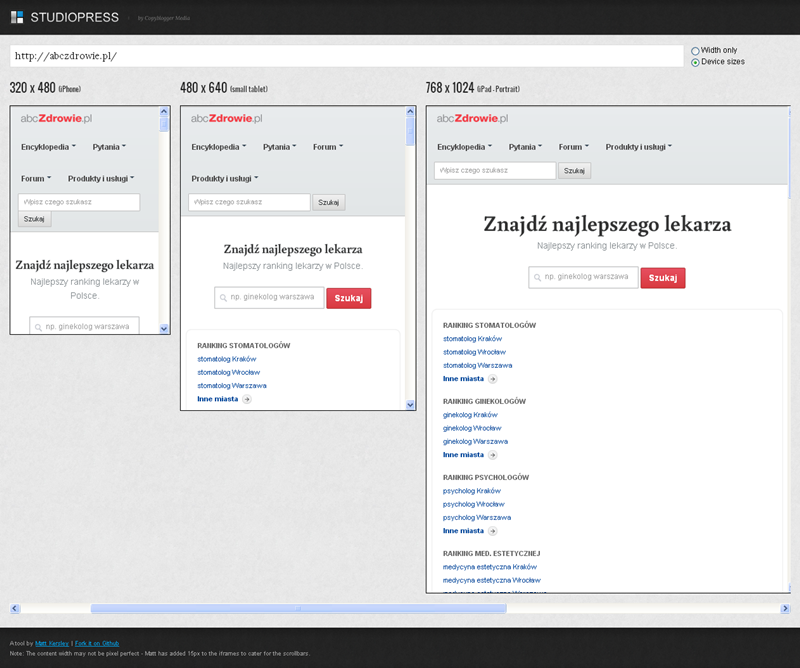The height and width of the screenshot is (668, 800).
Task: Click doctor search field in small tablet preview
Action: tap(269, 298)
